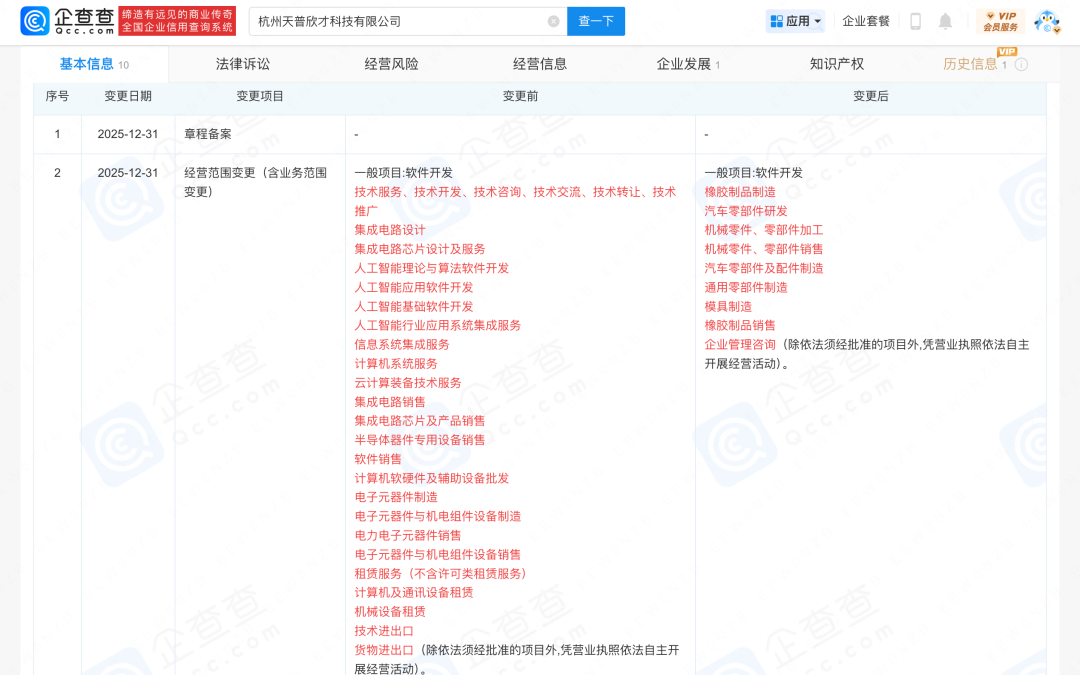This screenshot has width=1080, height=675.
Task: Click 软件销售 text
Action: [x=377, y=459]
